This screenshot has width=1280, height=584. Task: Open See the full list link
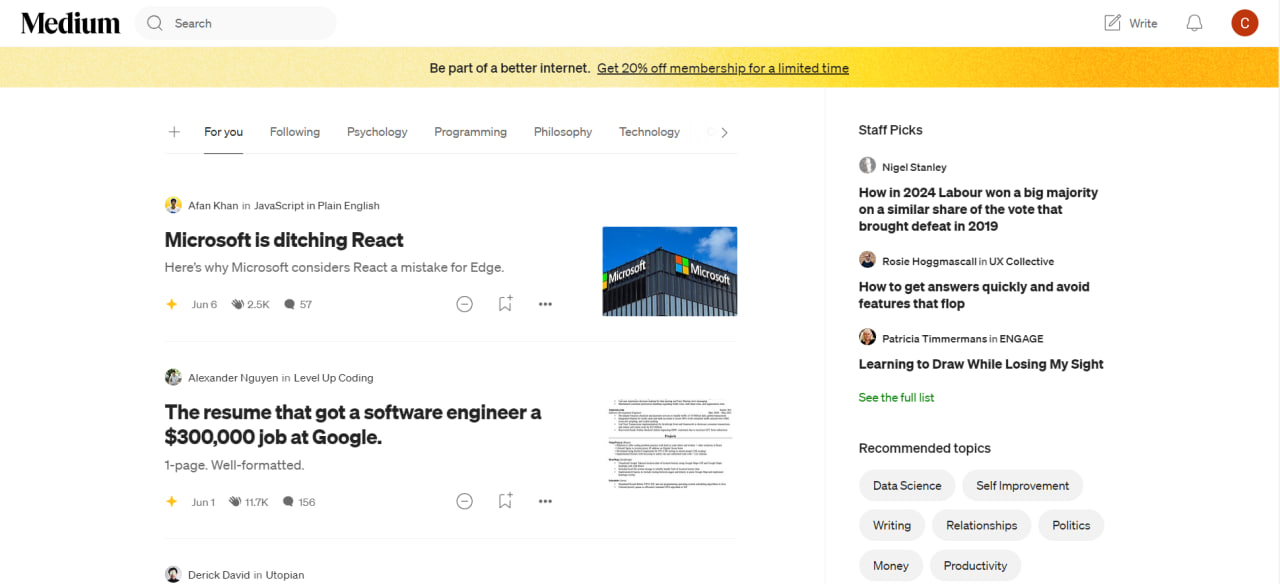[896, 397]
